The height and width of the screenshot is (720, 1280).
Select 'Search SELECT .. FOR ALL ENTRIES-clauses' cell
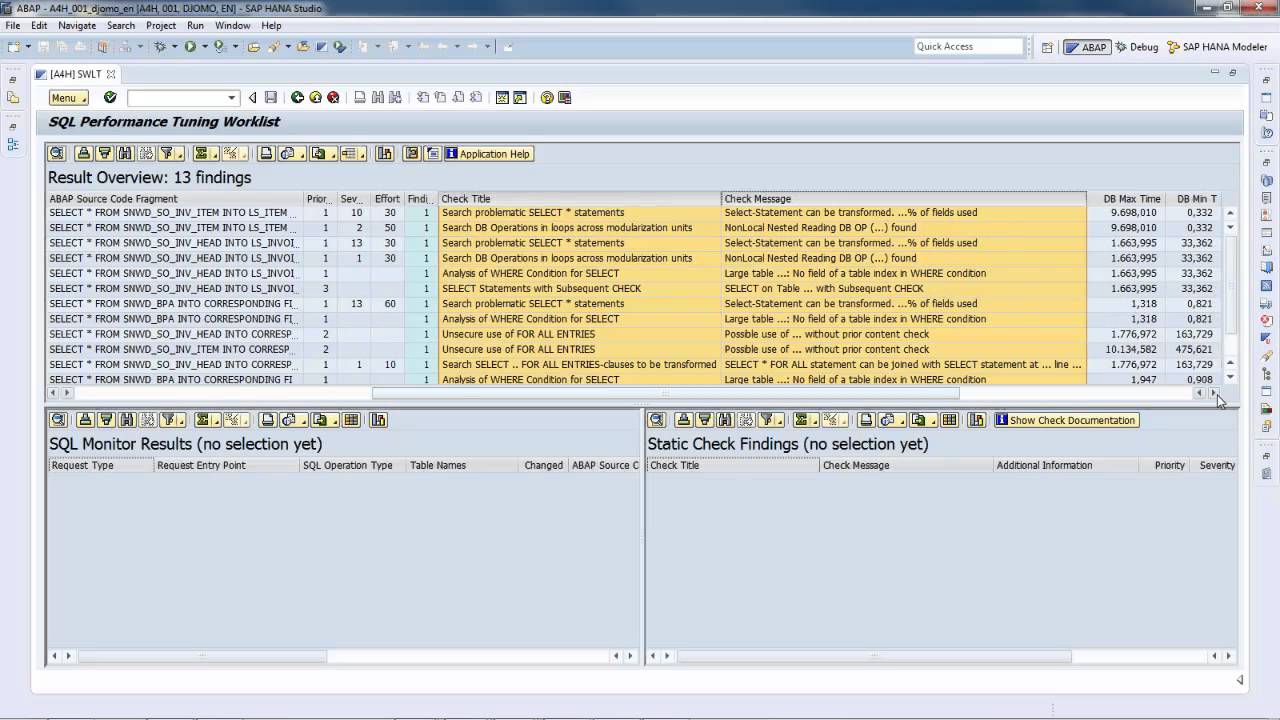pos(580,364)
